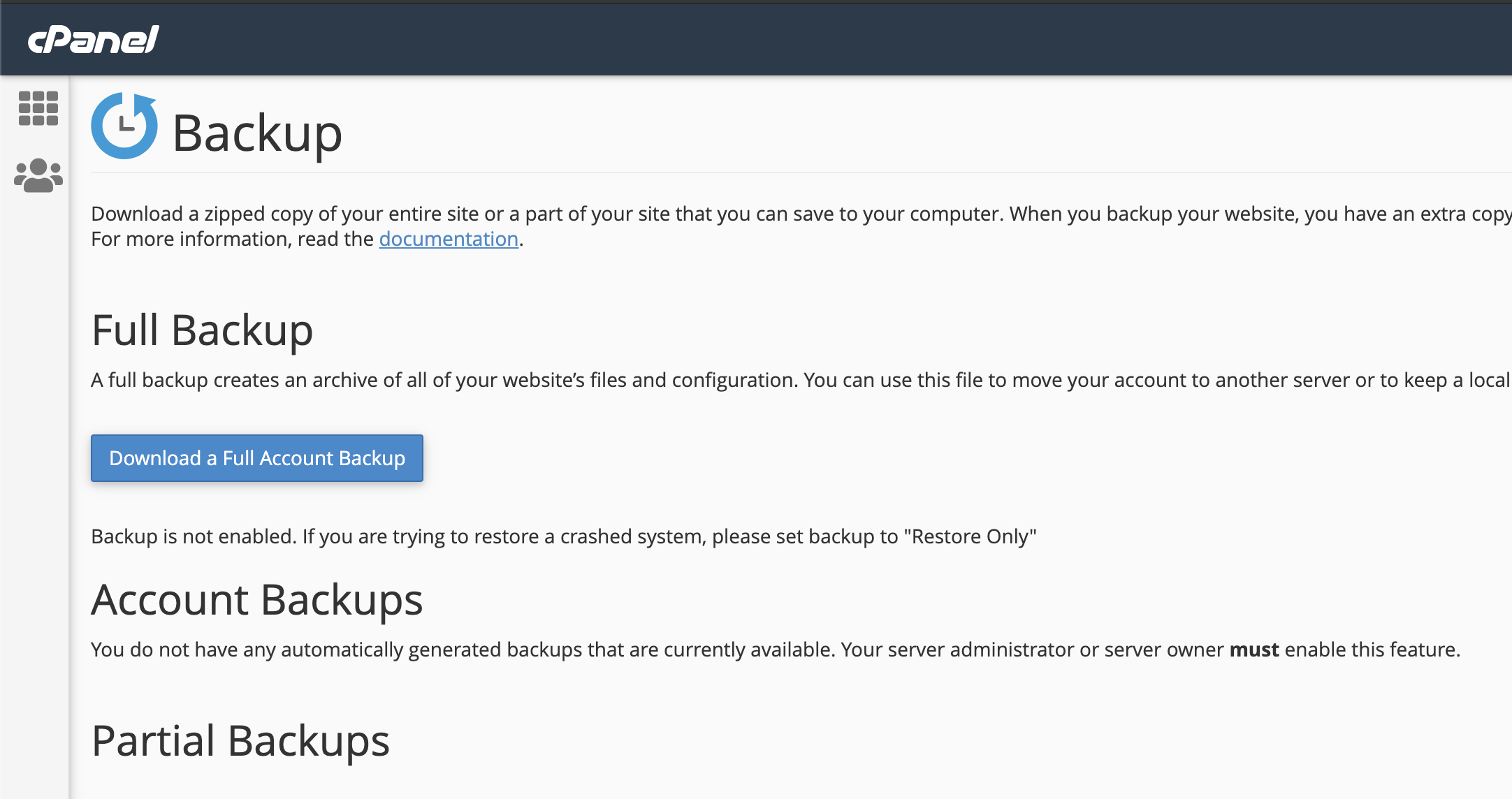The height and width of the screenshot is (799, 1512).
Task: Open User Manager people icon in sidebar
Action: coord(38,175)
